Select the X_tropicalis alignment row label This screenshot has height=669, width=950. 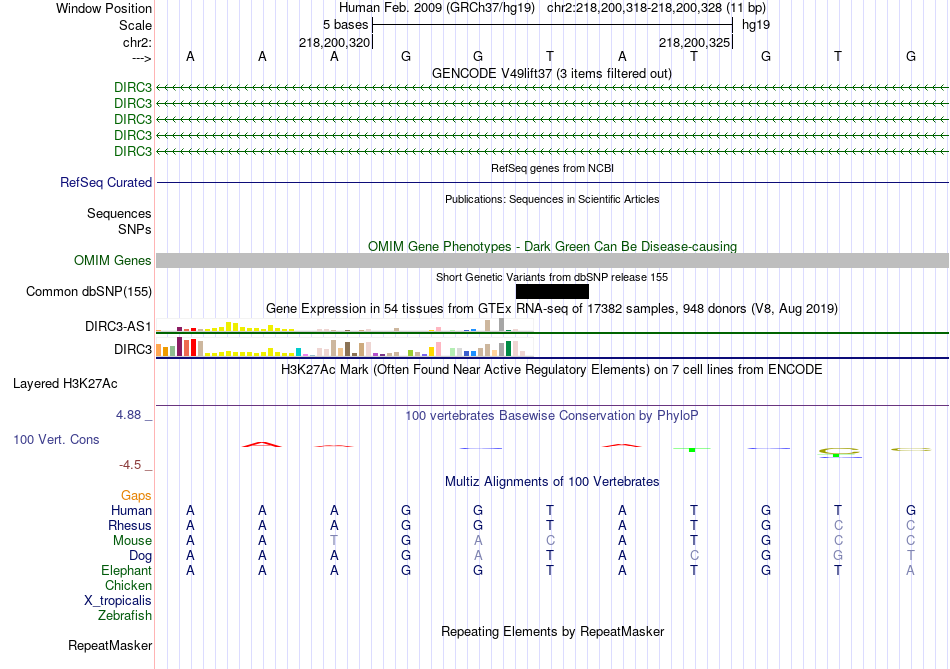point(118,601)
